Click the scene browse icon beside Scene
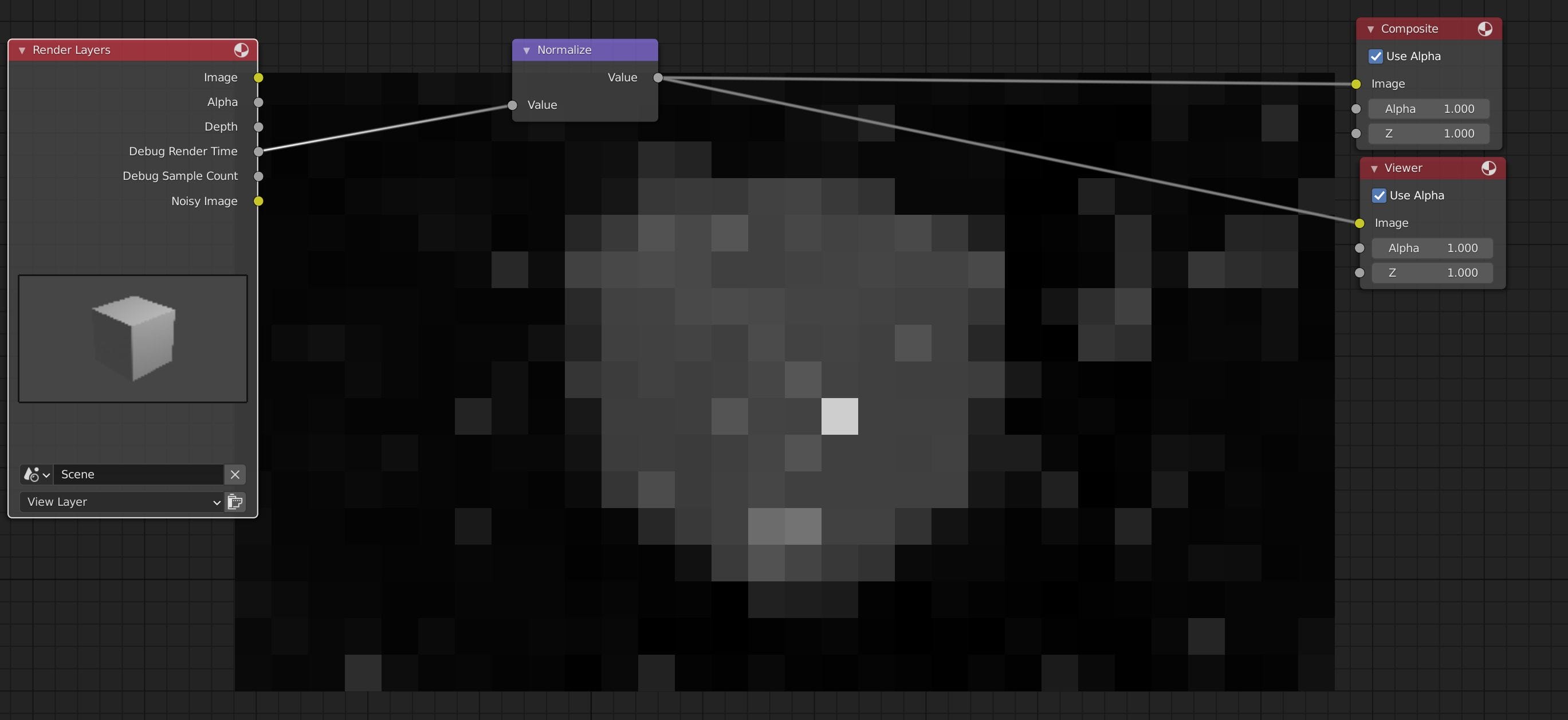This screenshot has width=1568, height=720. (36, 474)
